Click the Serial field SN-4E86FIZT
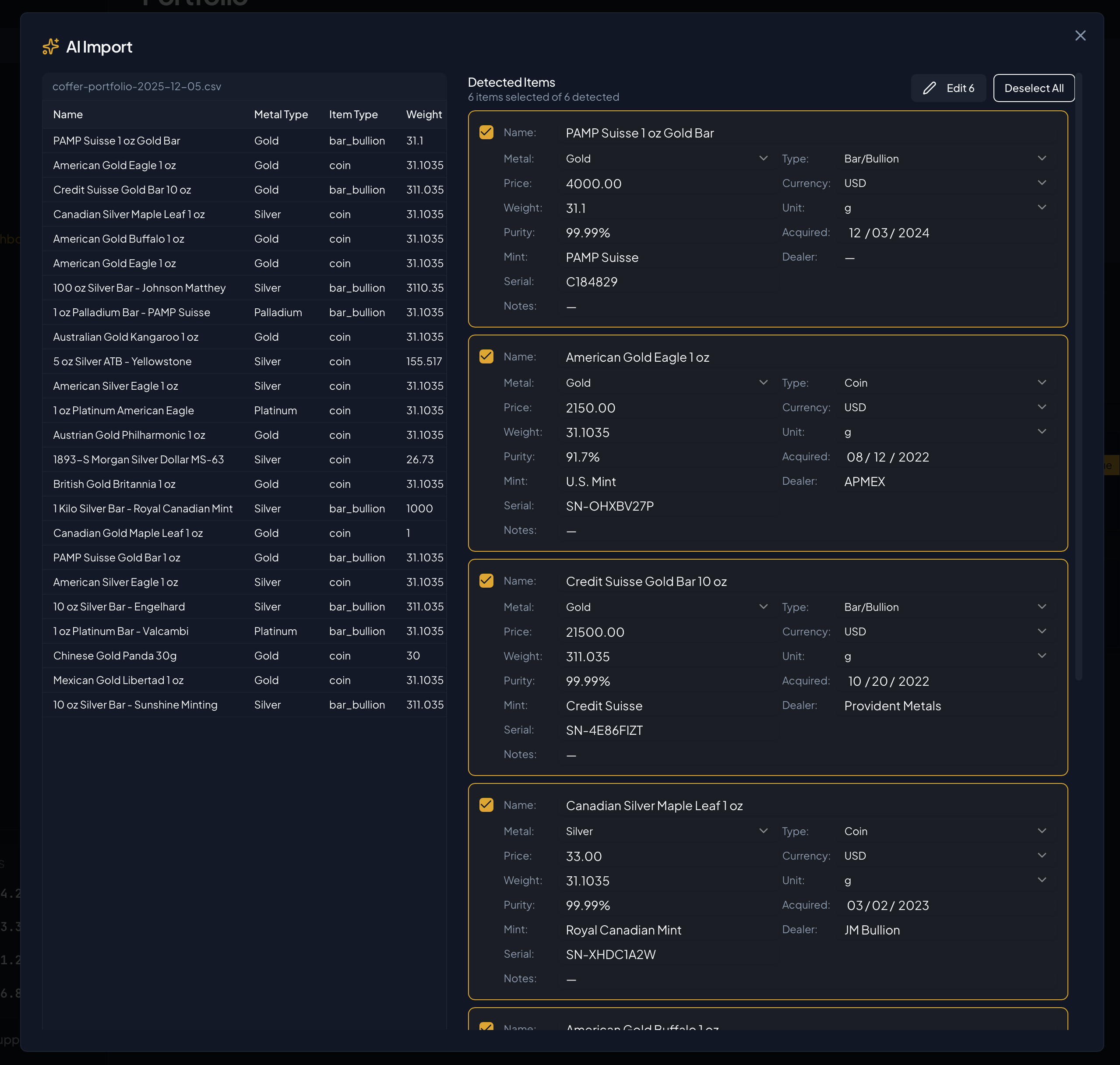Image resolution: width=1120 pixels, height=1065 pixels. [604, 730]
